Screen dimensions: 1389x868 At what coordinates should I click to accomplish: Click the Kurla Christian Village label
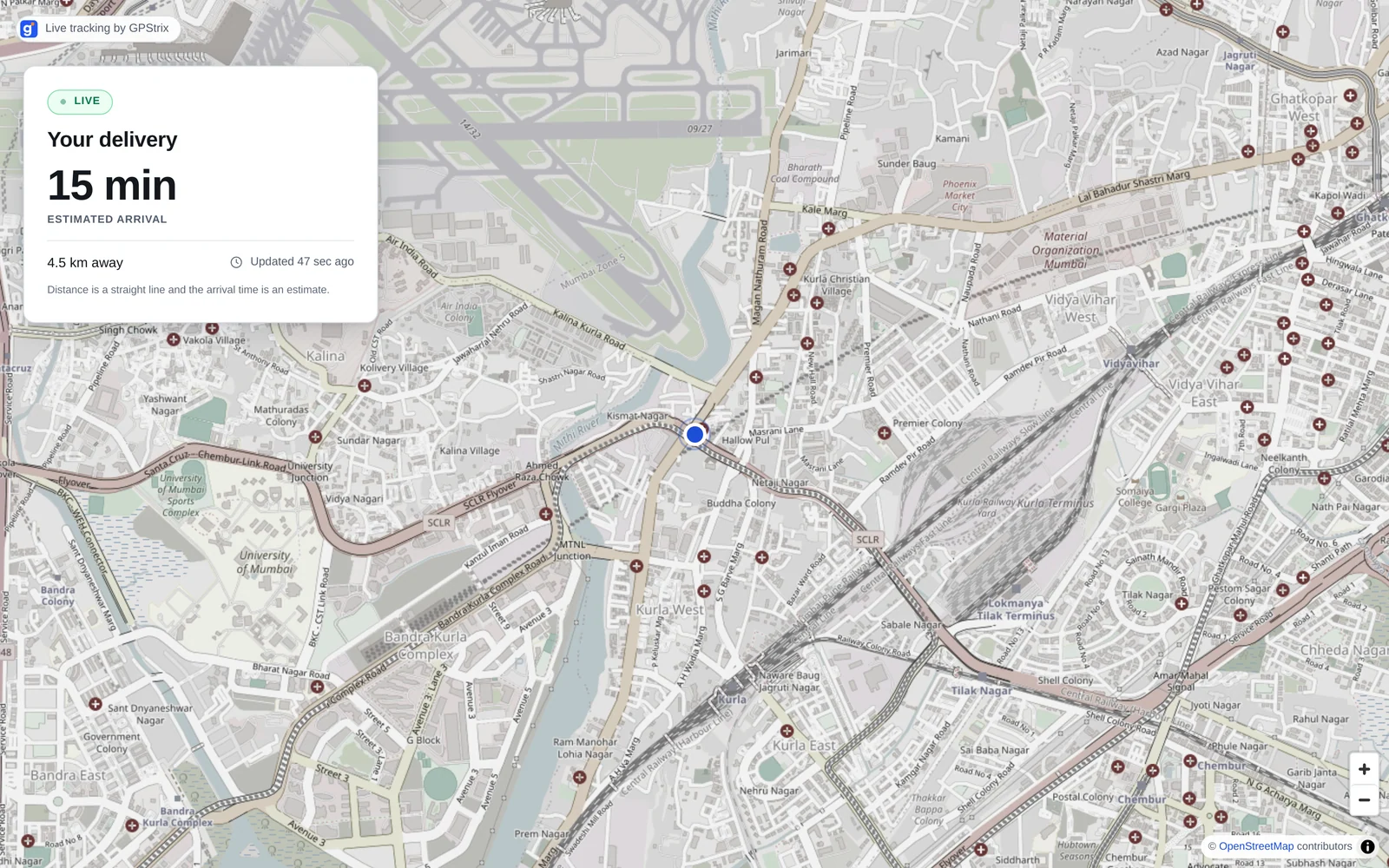[x=836, y=285]
